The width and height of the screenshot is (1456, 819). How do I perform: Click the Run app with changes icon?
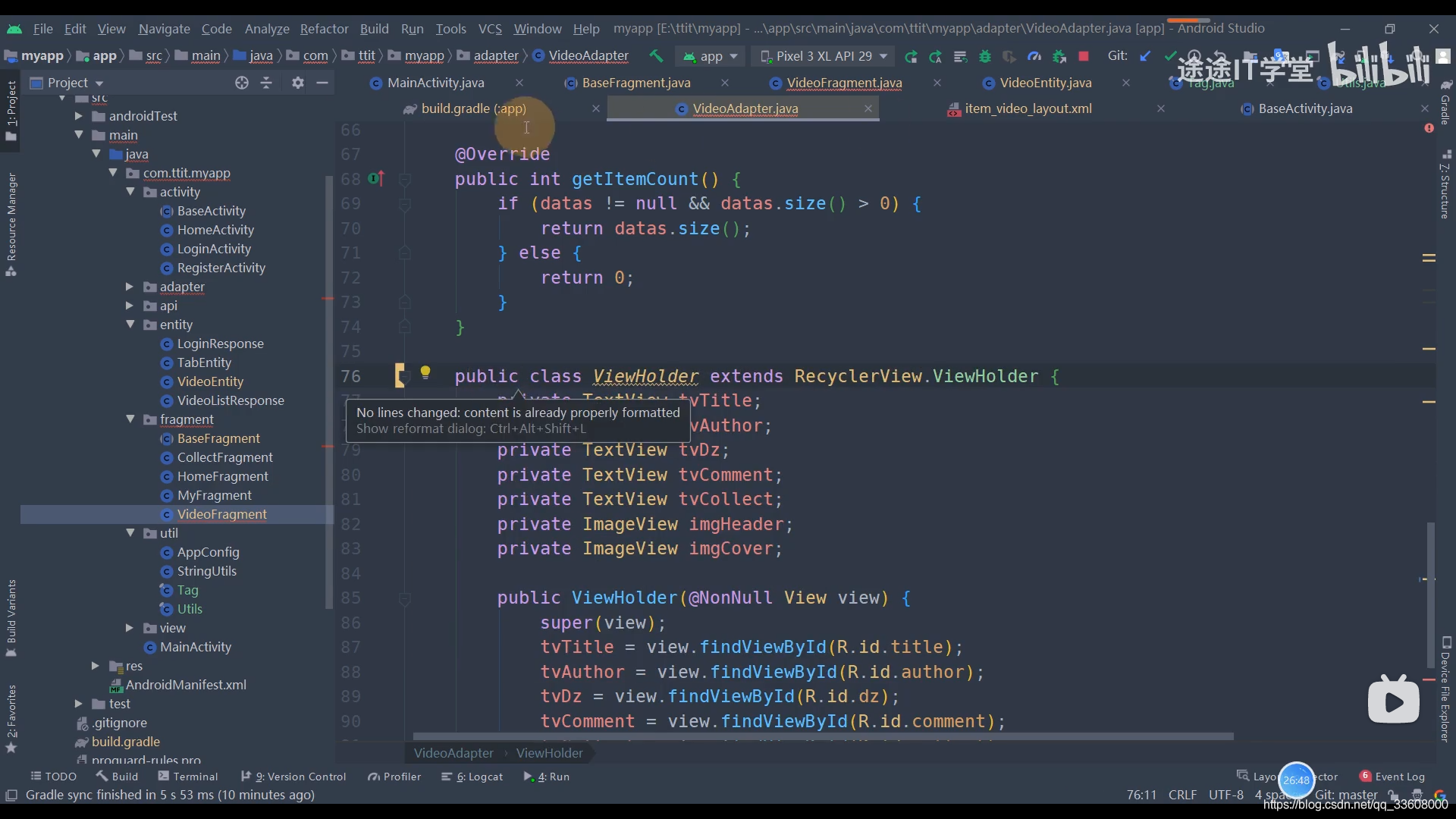coord(911,56)
